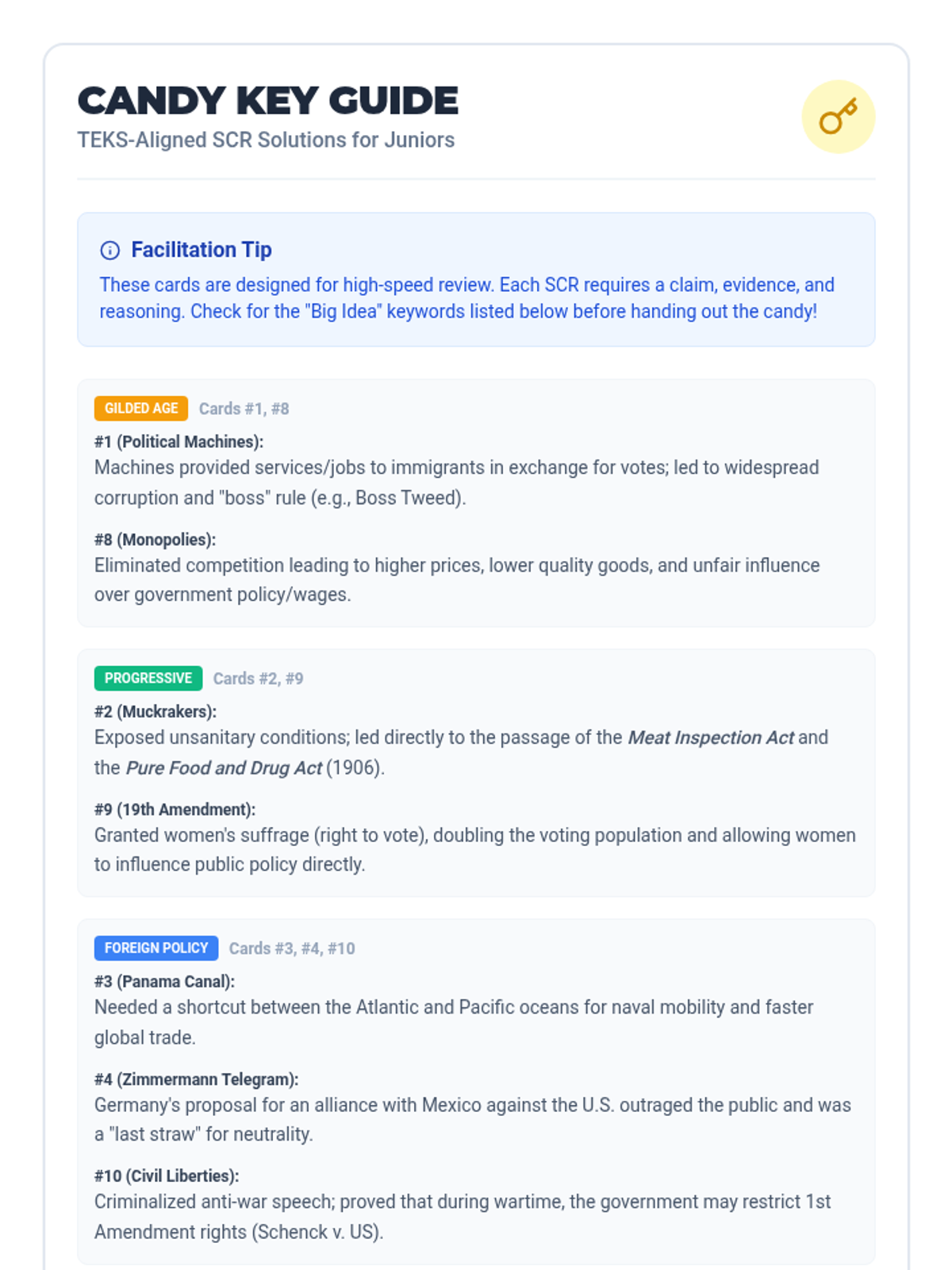952x1270 pixels.
Task: Click the TEKS-Aligned SCR Solutions subtitle
Action: (266, 140)
